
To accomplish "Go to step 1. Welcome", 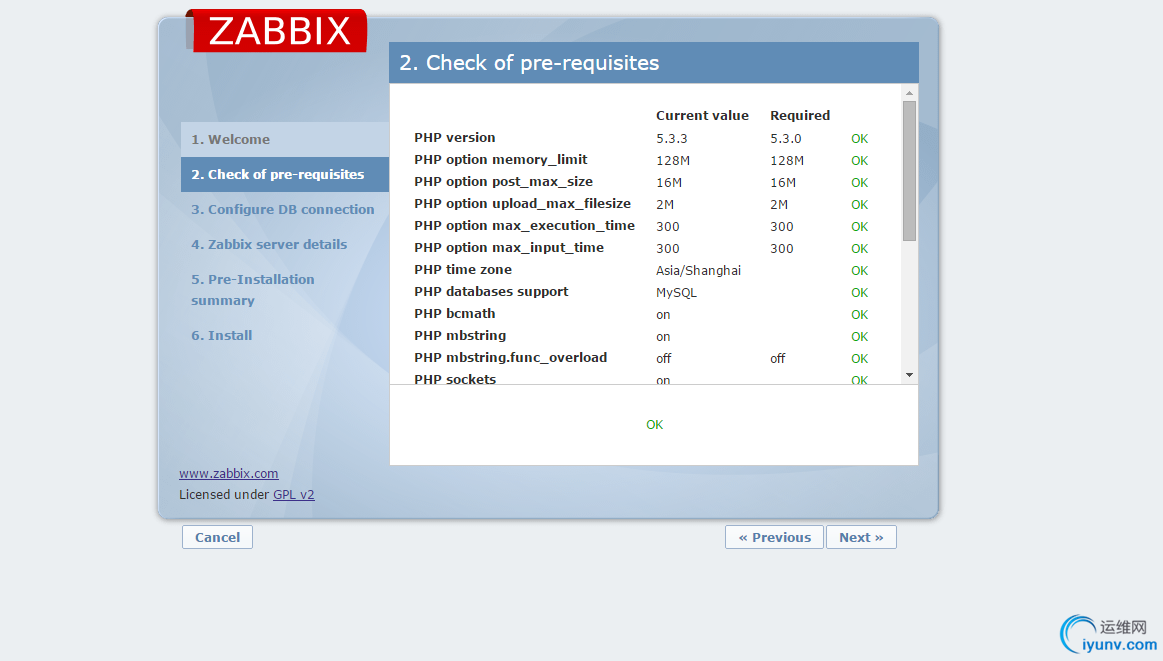I will pyautogui.click(x=285, y=139).
